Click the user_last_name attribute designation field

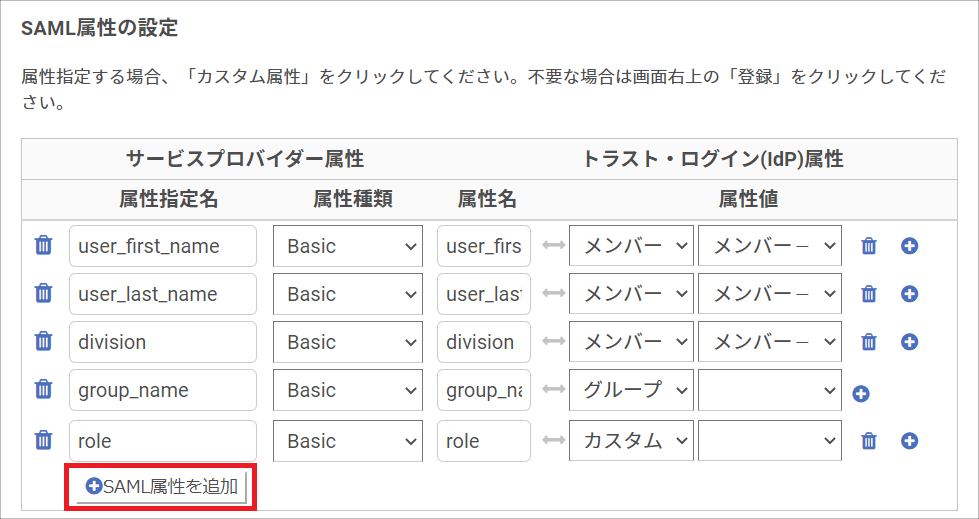(163, 294)
